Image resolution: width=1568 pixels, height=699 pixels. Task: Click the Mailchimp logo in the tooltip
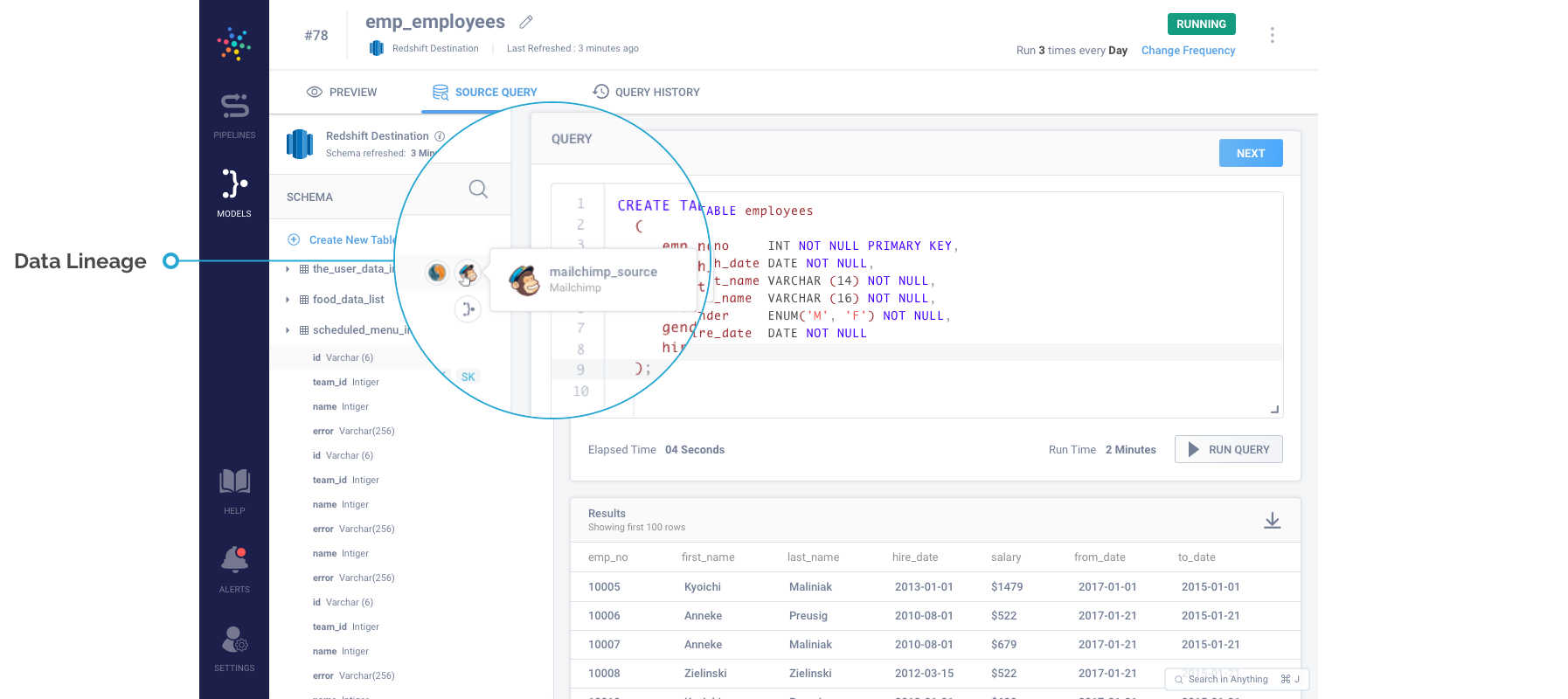(x=524, y=280)
